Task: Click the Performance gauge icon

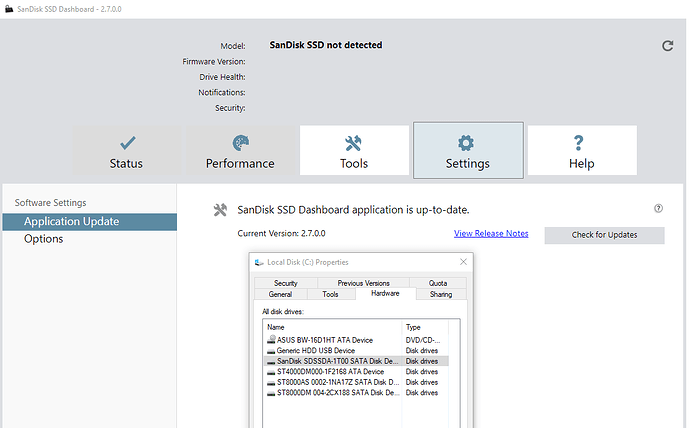Action: pyautogui.click(x=241, y=143)
